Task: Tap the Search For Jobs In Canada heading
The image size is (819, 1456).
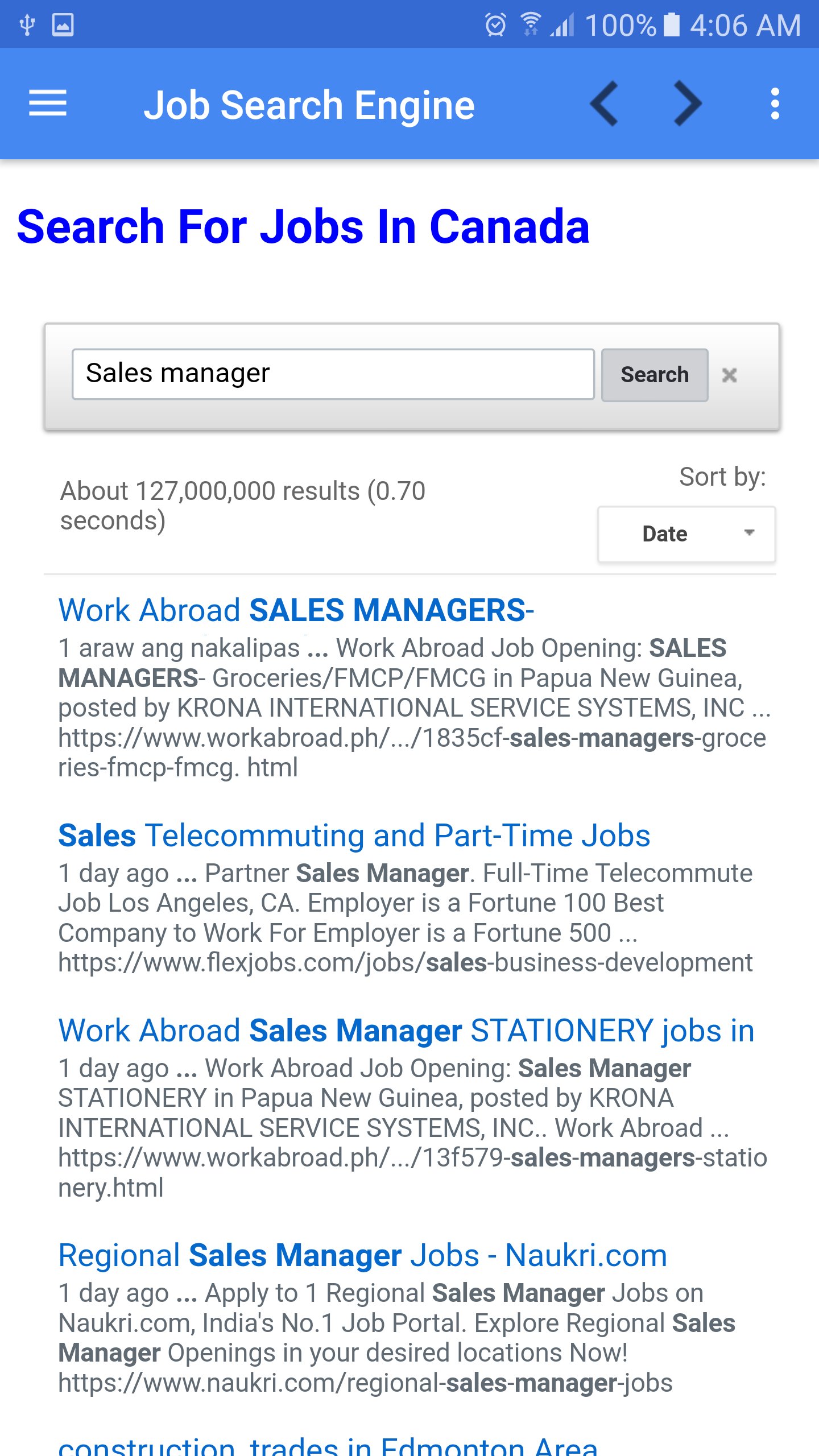Action: point(303,226)
